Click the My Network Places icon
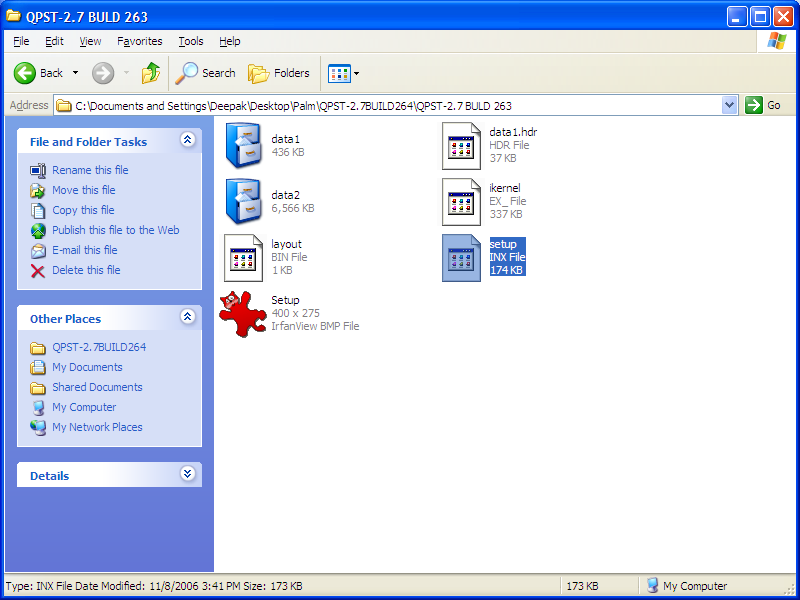The image size is (800, 600). (x=38, y=428)
